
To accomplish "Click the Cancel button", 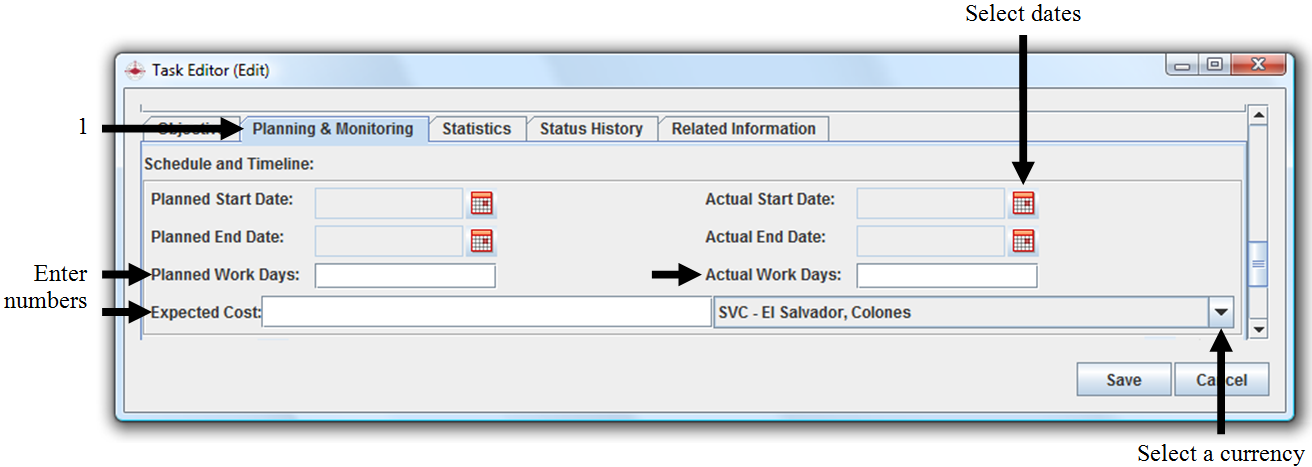I will click(1222, 380).
